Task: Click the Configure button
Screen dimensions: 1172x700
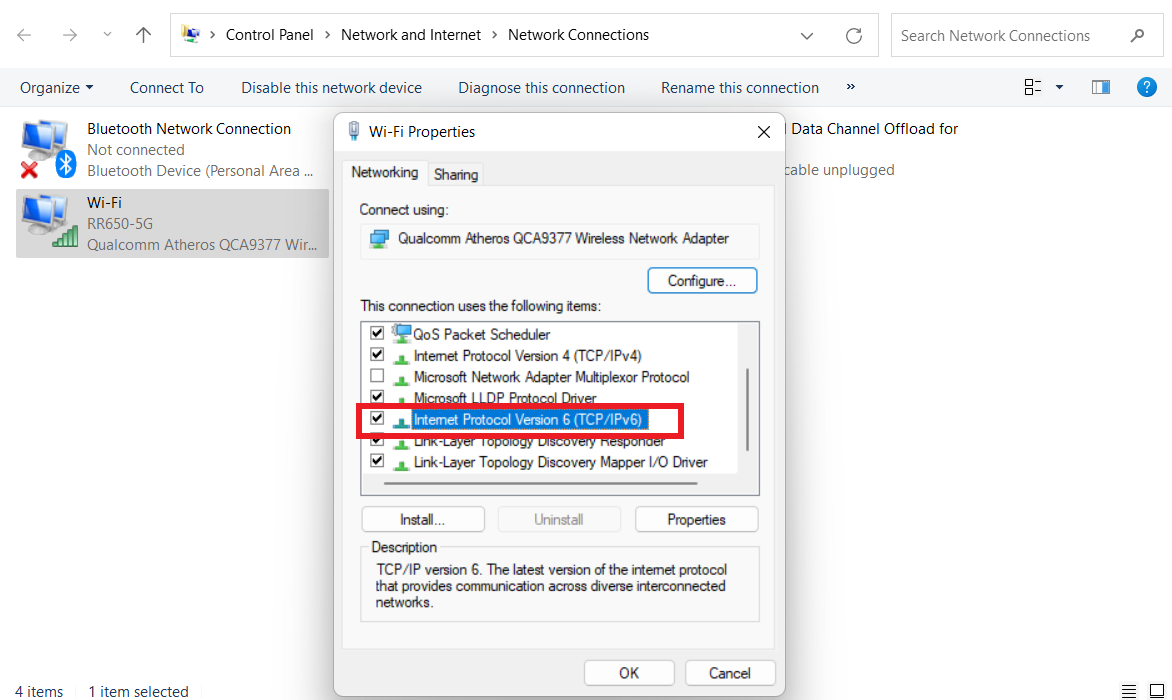Action: click(x=701, y=280)
